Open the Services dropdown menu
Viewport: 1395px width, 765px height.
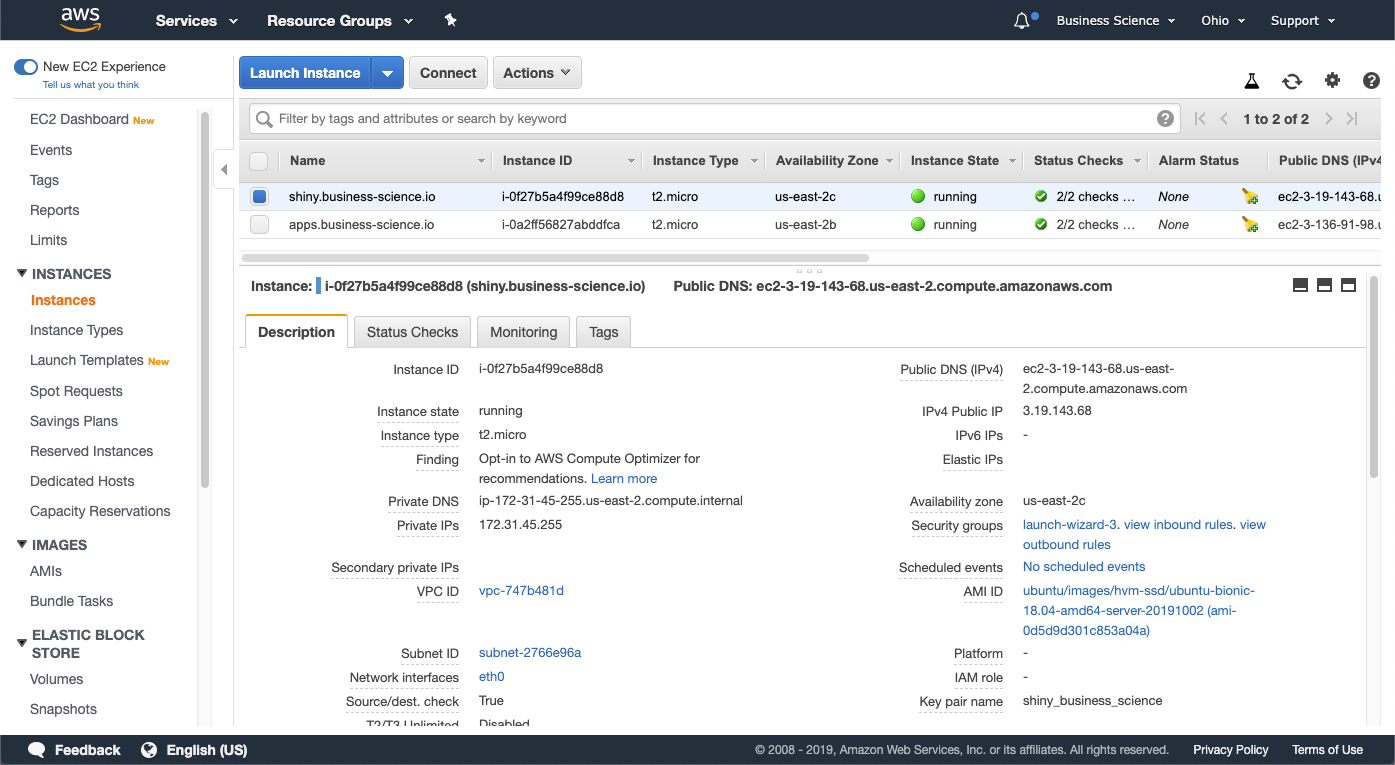click(197, 20)
